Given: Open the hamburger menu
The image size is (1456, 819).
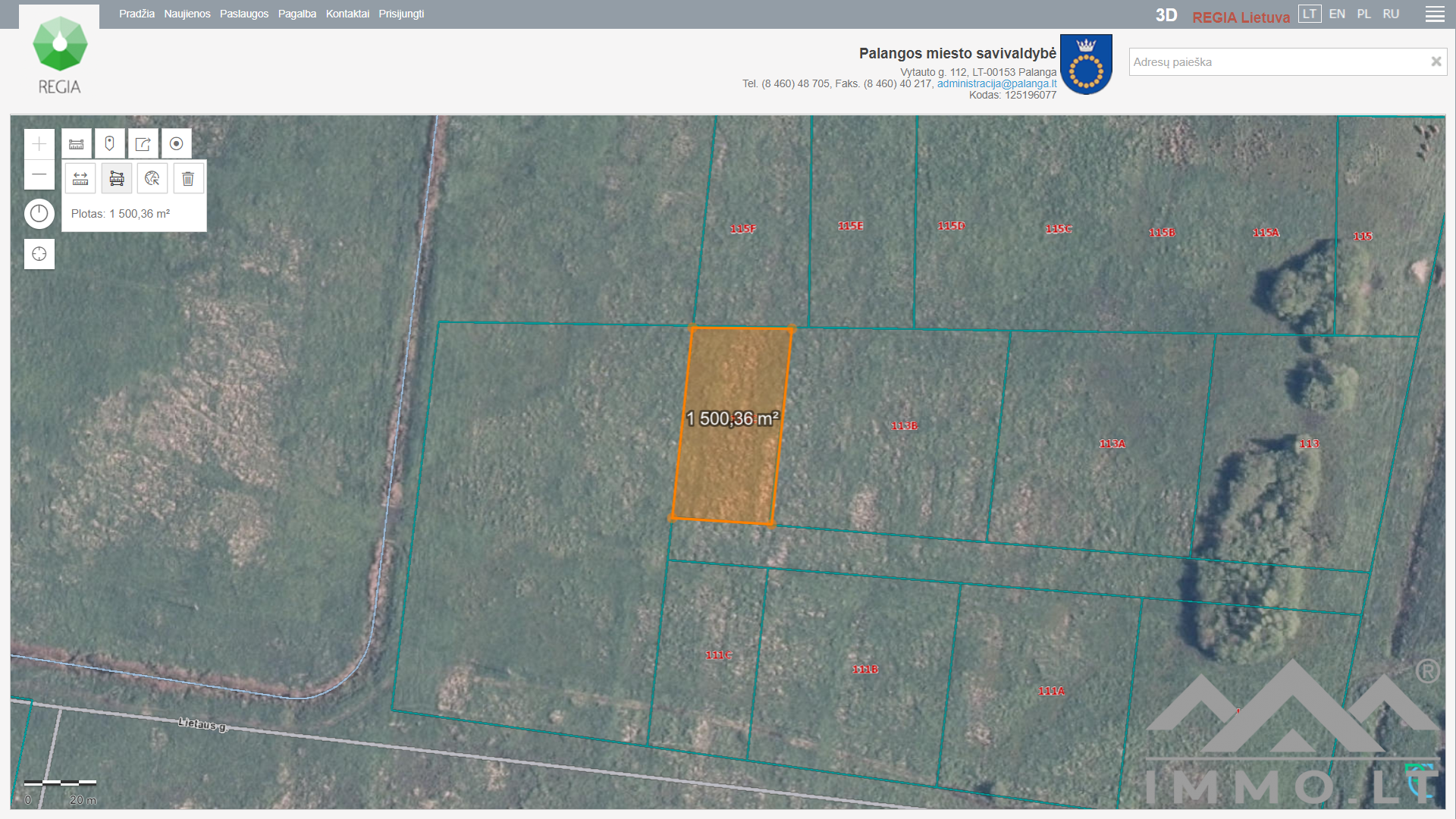Looking at the screenshot, I should click(x=1435, y=14).
